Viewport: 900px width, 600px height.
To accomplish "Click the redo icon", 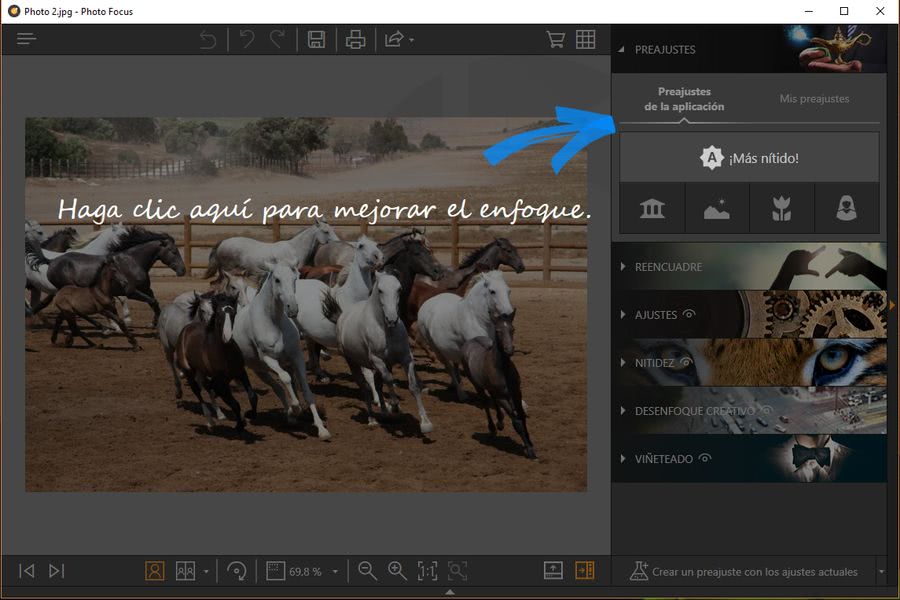I will point(278,39).
